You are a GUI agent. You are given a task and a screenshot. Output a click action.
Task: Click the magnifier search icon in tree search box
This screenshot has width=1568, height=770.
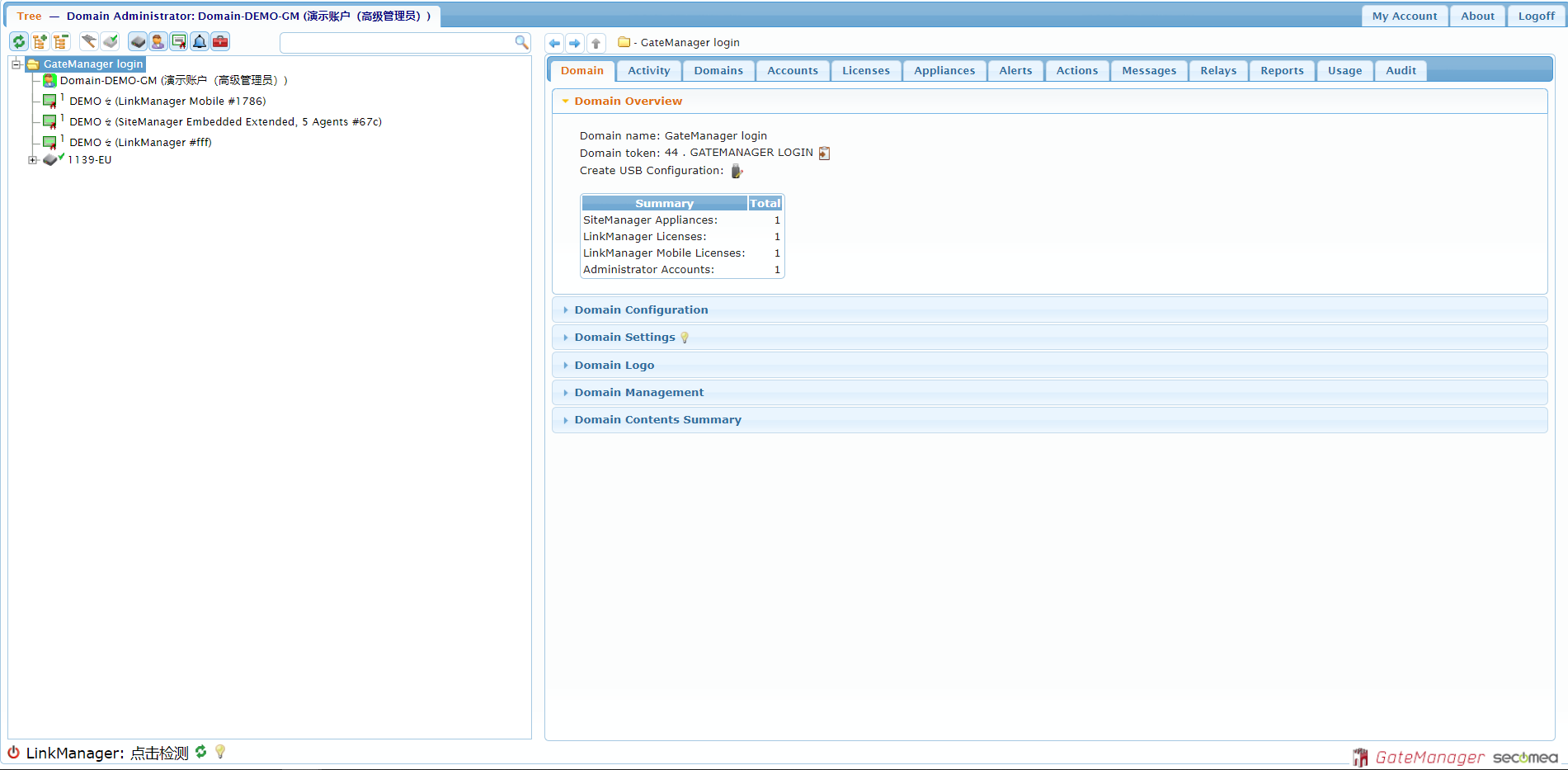click(x=521, y=42)
